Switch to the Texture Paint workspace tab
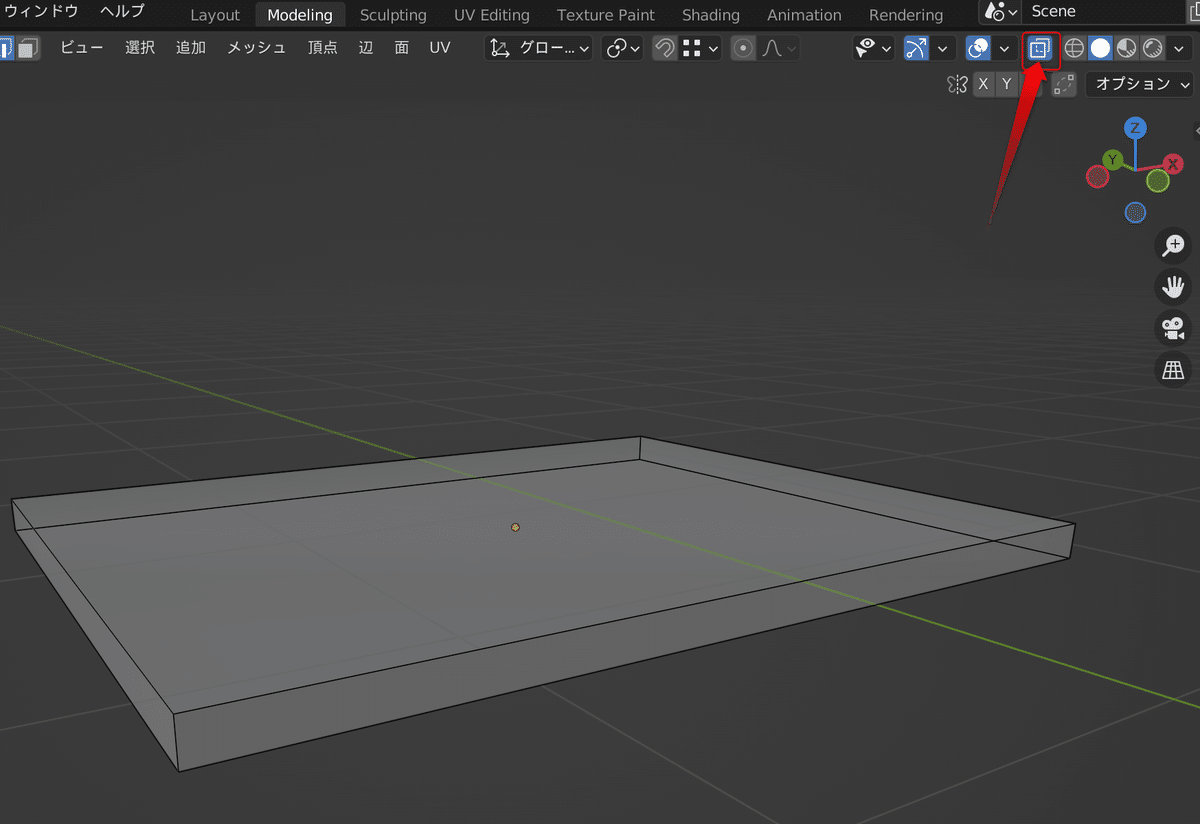Viewport: 1200px width, 824px height. point(606,15)
